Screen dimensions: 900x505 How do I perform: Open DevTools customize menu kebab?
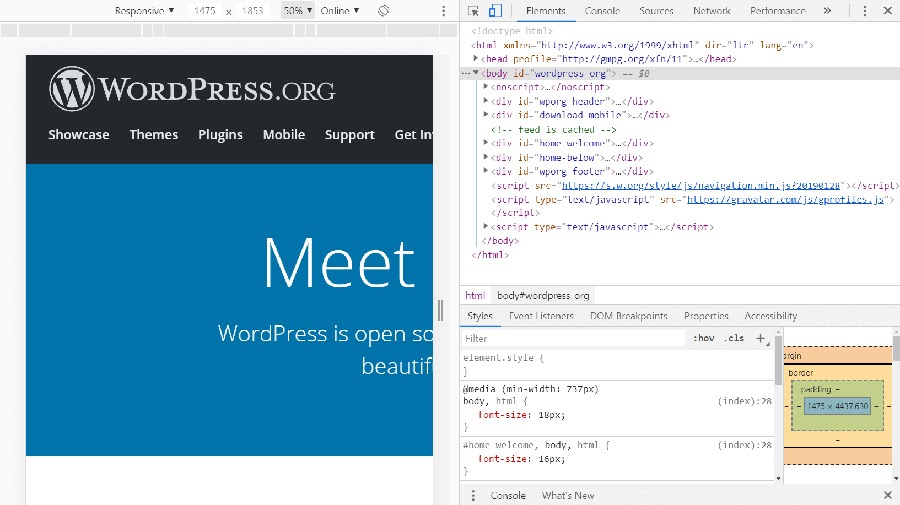click(x=865, y=11)
